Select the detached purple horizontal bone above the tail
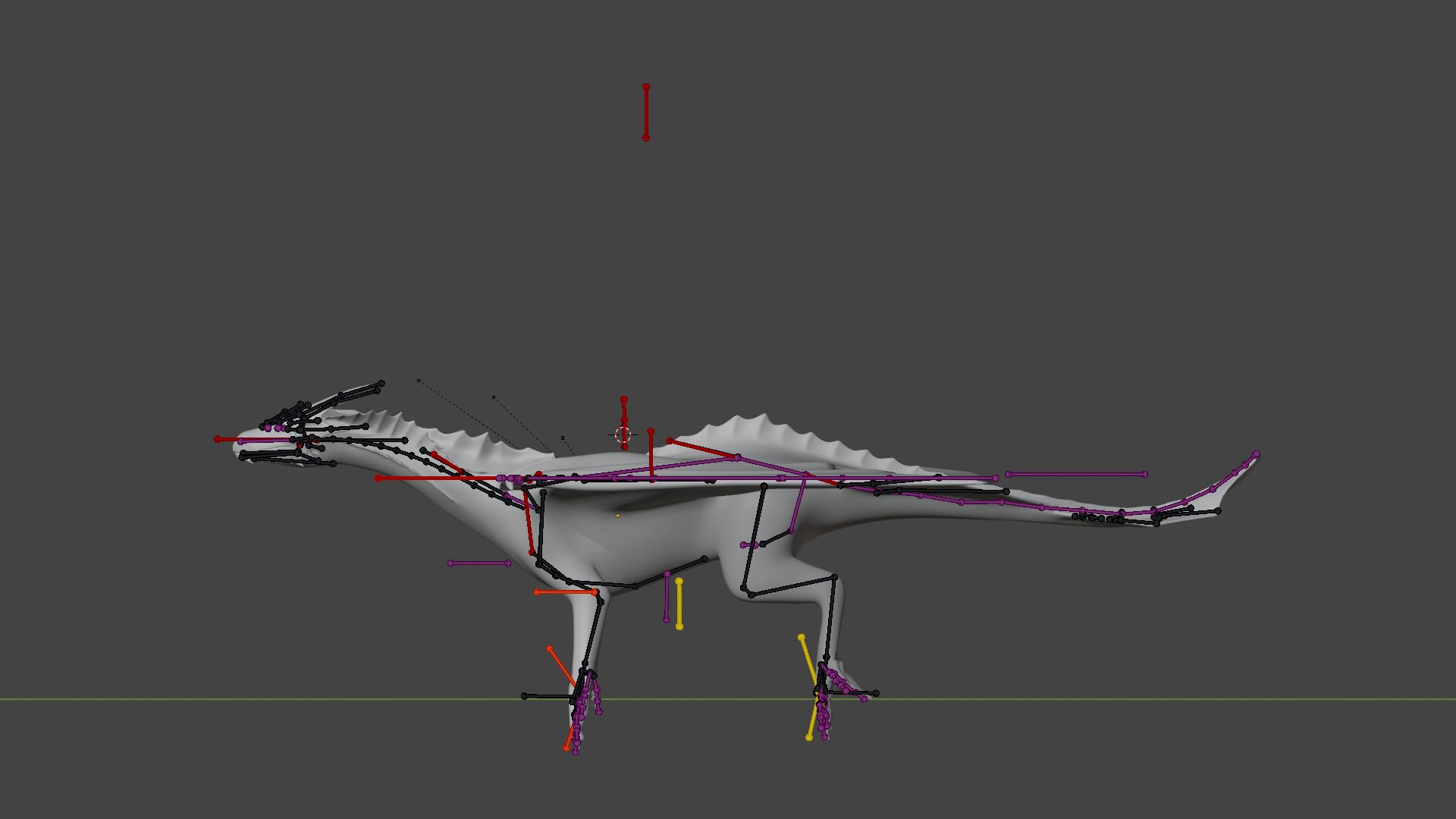 coord(1076,475)
